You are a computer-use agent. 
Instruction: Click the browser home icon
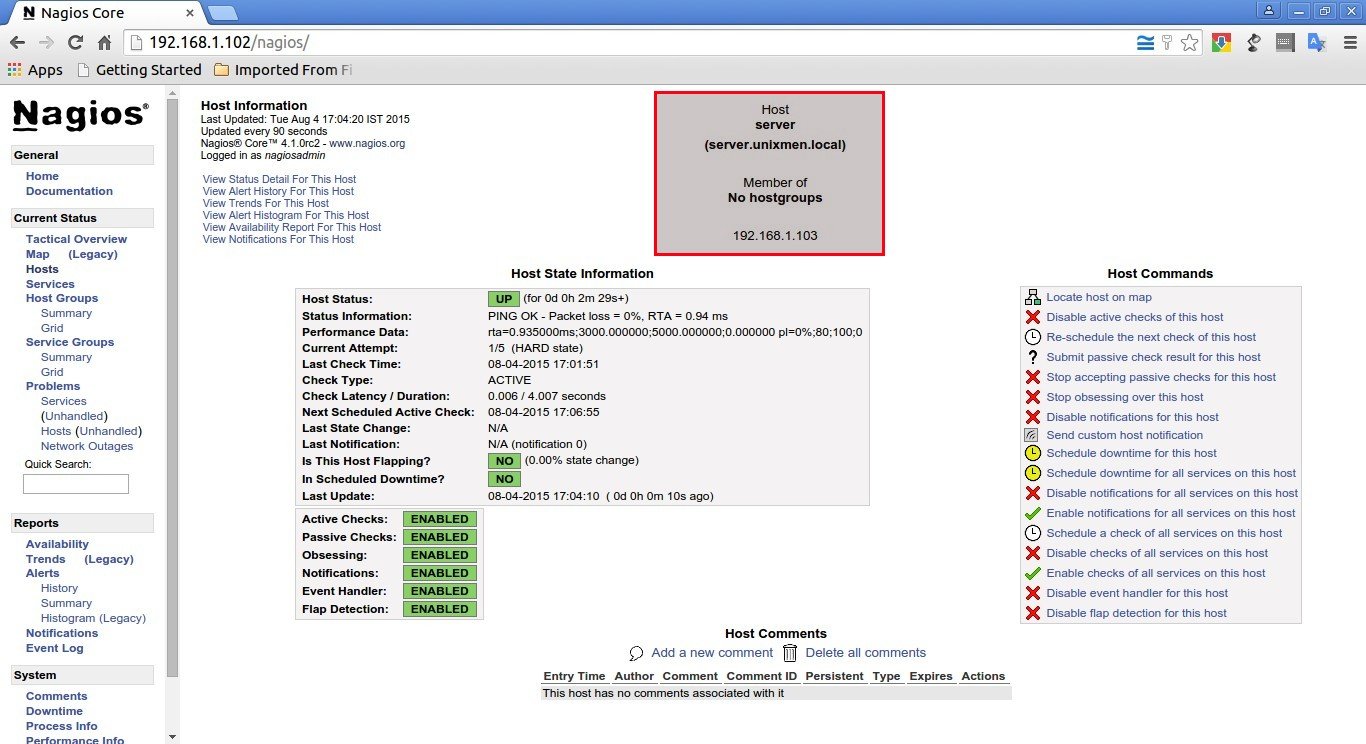click(x=104, y=43)
